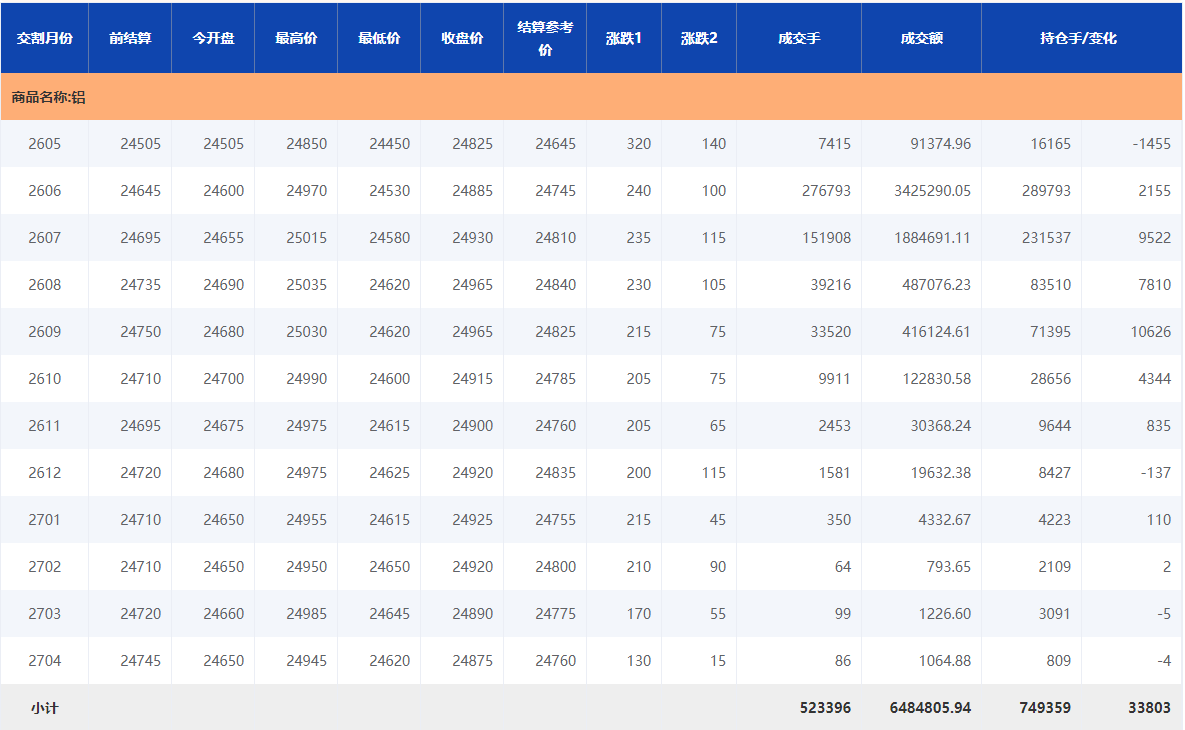Select the 商品名称:铝 group row
Viewport: 1185px width, 730px height.
point(592,97)
